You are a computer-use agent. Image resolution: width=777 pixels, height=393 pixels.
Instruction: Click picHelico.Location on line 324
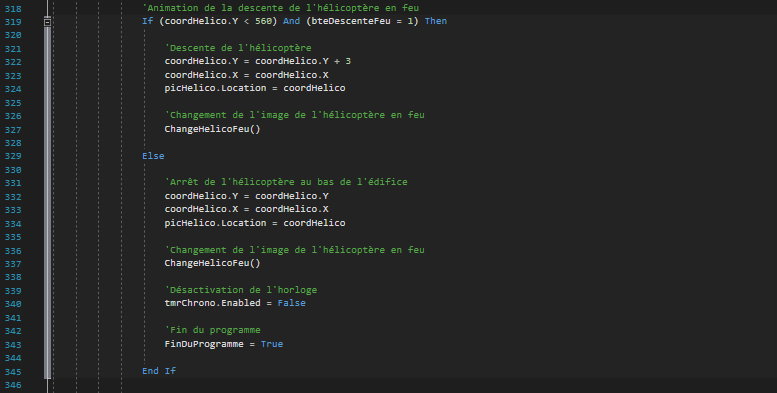(216, 88)
